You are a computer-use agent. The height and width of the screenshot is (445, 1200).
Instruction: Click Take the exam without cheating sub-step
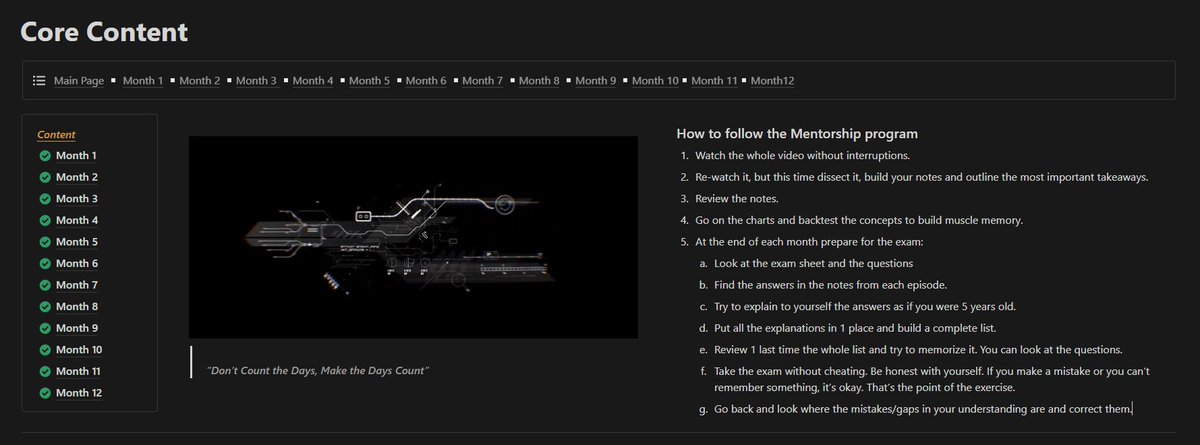tap(933, 379)
